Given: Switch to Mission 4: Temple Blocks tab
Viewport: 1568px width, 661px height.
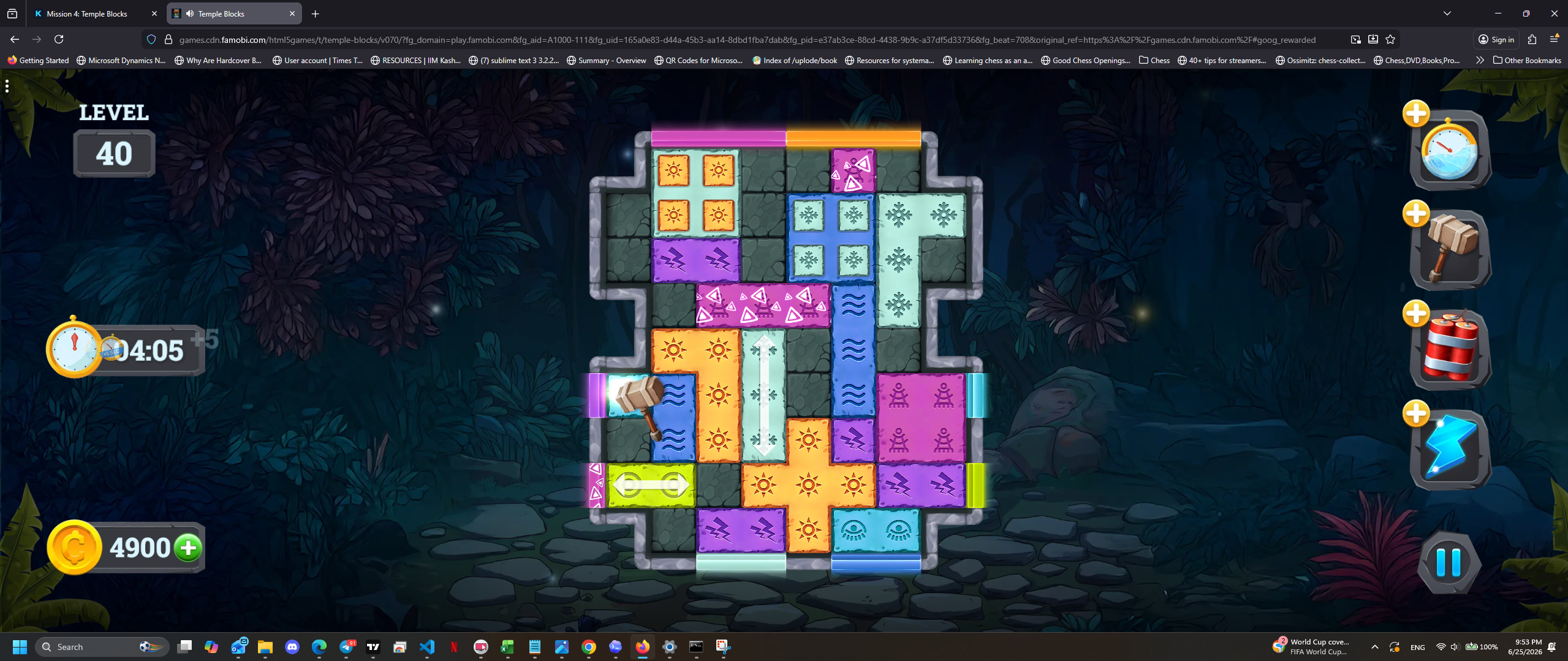Looking at the screenshot, I should click(x=88, y=13).
